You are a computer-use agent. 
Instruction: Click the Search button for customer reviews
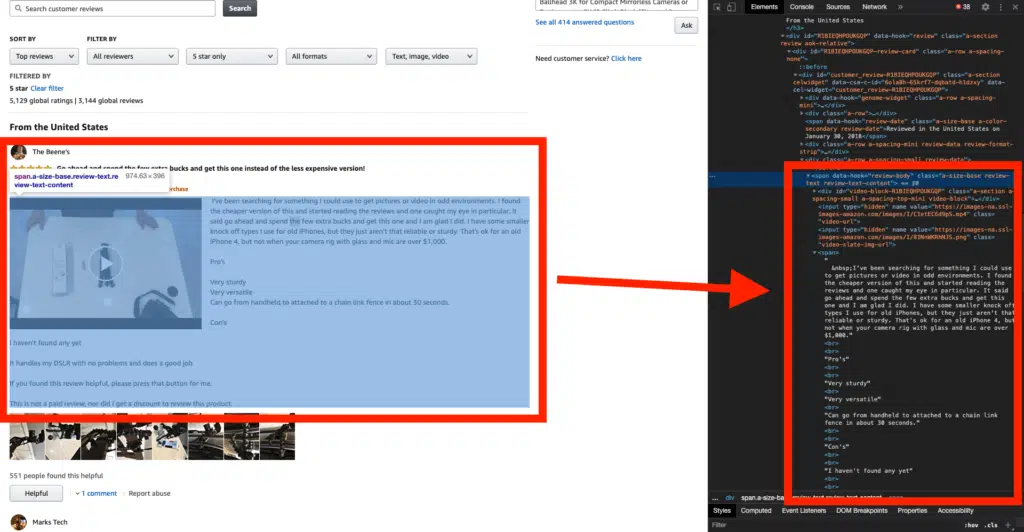point(240,8)
